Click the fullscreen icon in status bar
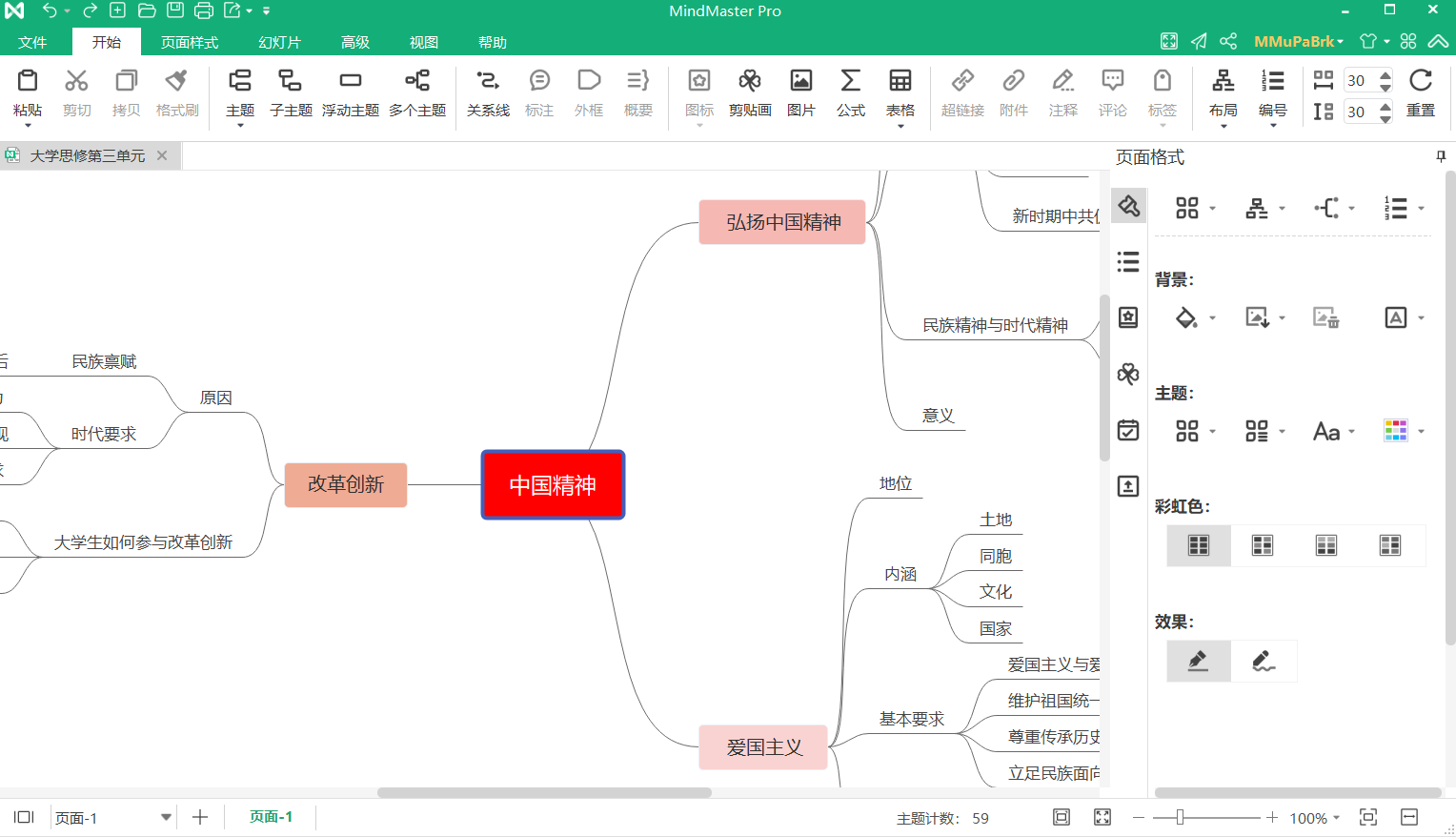 1102,817
